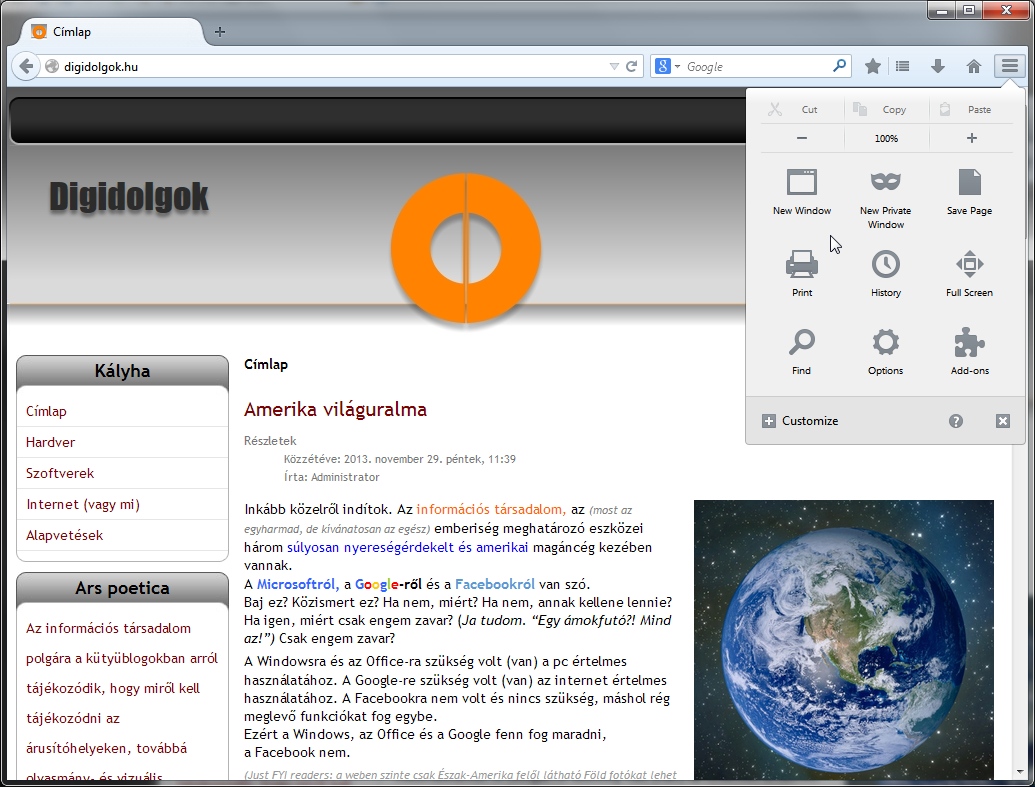This screenshot has width=1035, height=787.
Task: Bookmark this page with the star
Action: [x=873, y=66]
